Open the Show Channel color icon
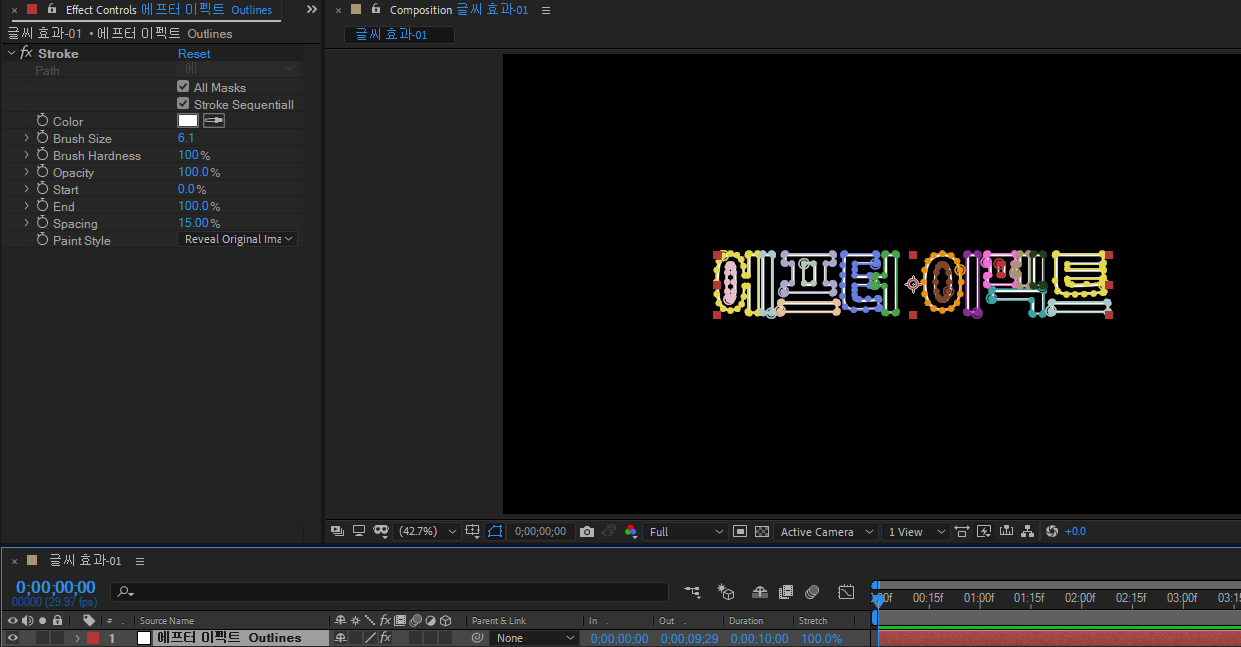This screenshot has width=1241, height=647. [630, 531]
